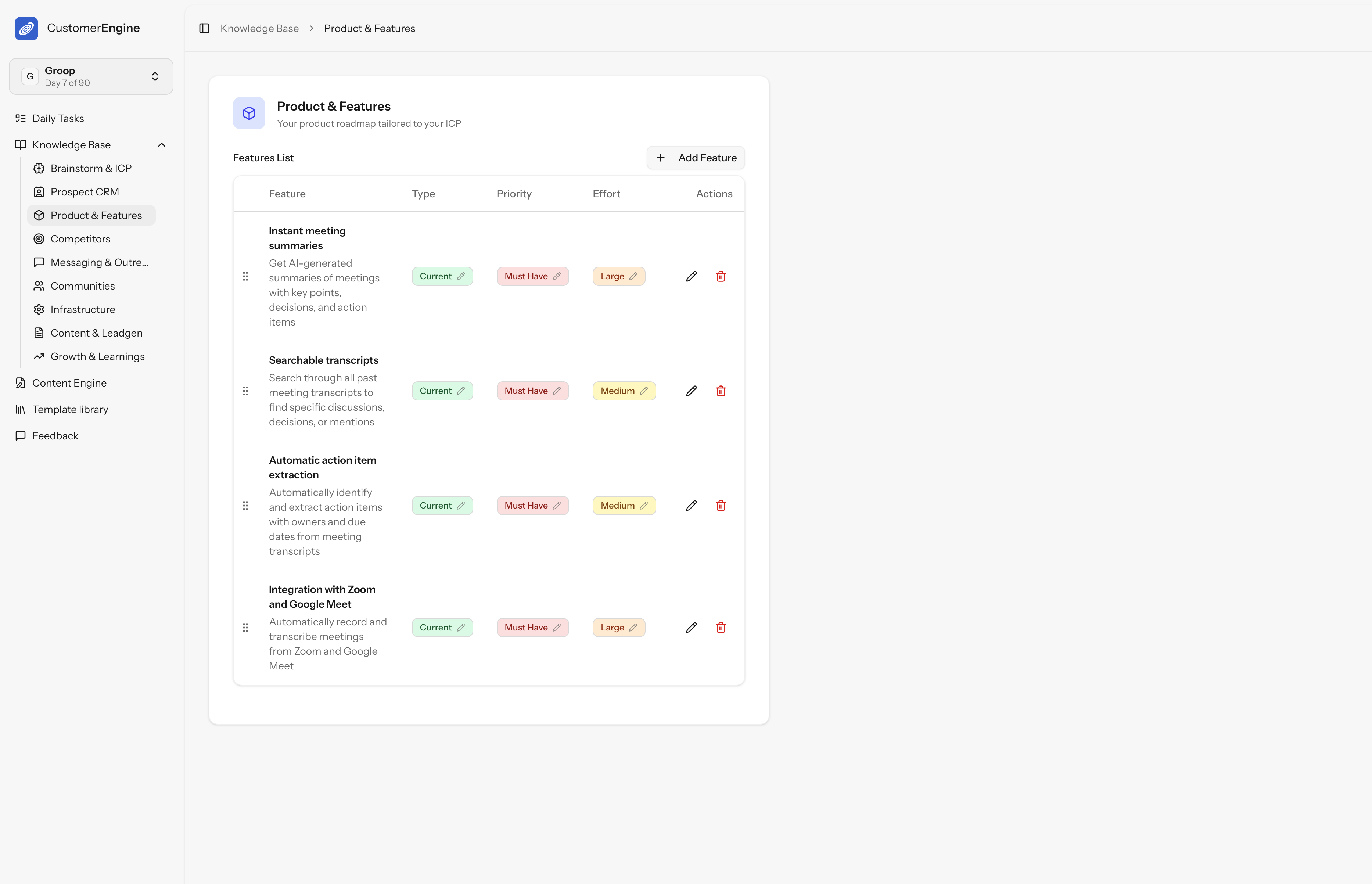This screenshot has height=884, width=1372.
Task: Click the Add Feature button
Action: 695,158
